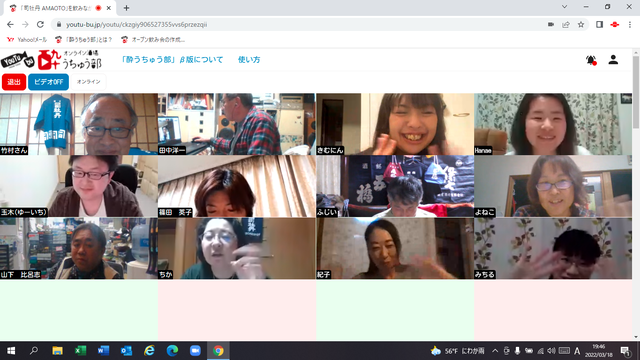Click the オンライン status button
This screenshot has width=640, height=360.
89,82
